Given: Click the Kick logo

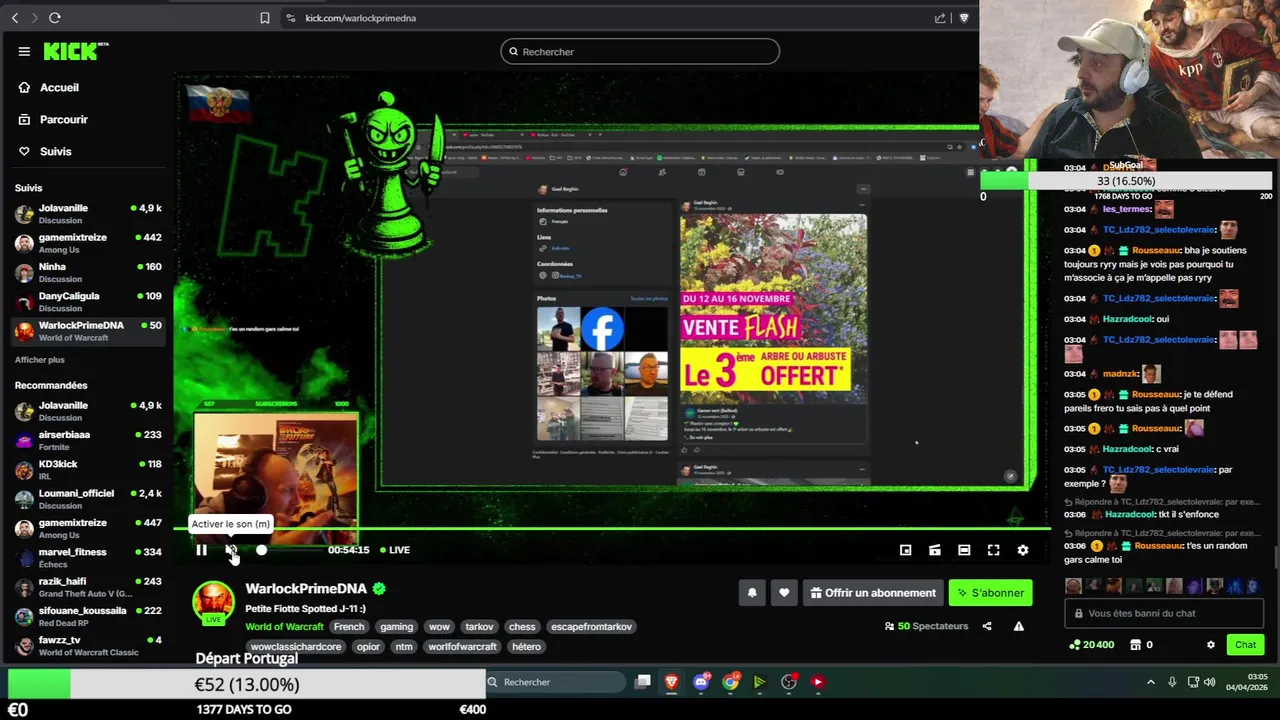Looking at the screenshot, I should pos(76,51).
